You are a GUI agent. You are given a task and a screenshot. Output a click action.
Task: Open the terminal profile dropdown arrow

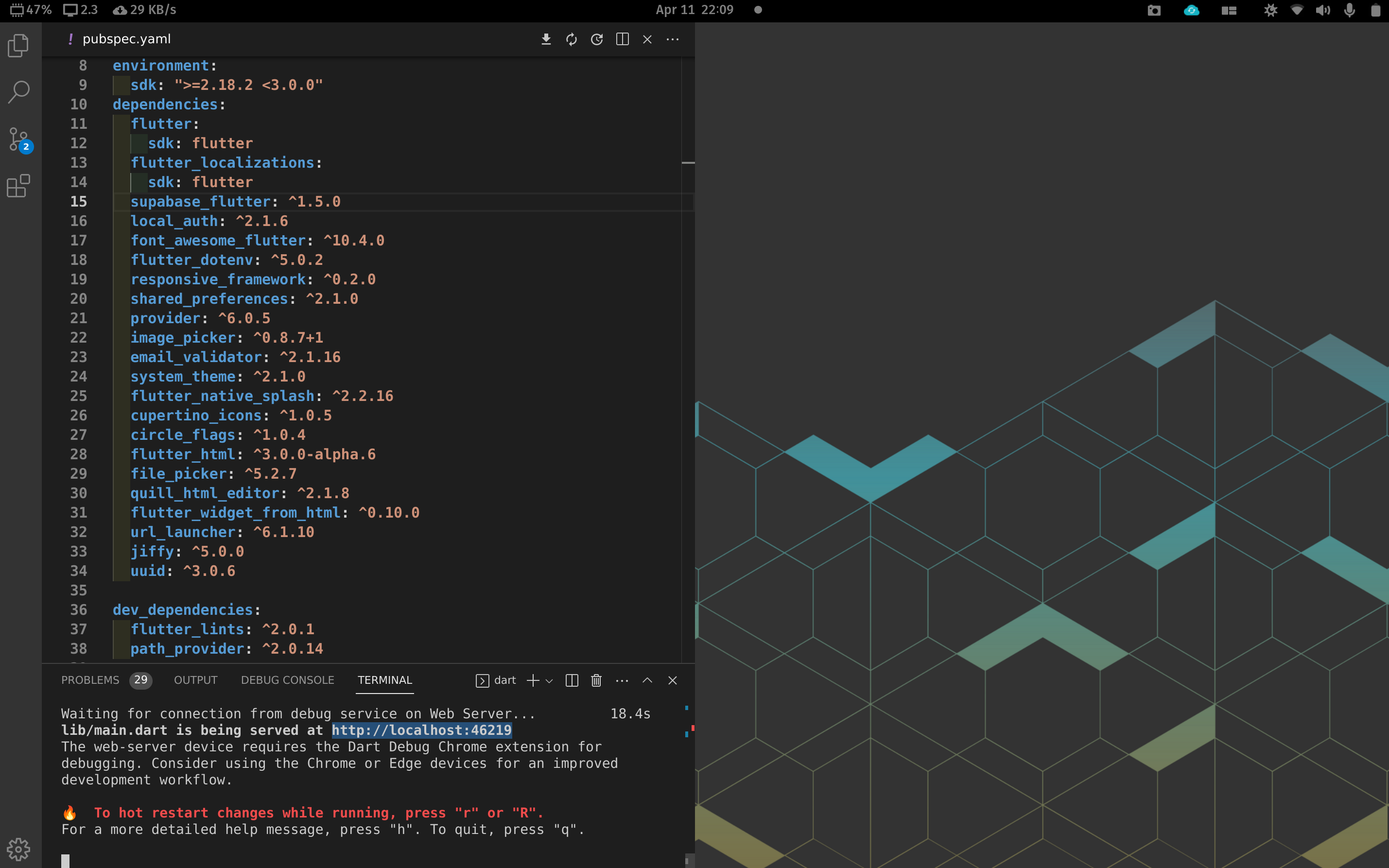(549, 681)
